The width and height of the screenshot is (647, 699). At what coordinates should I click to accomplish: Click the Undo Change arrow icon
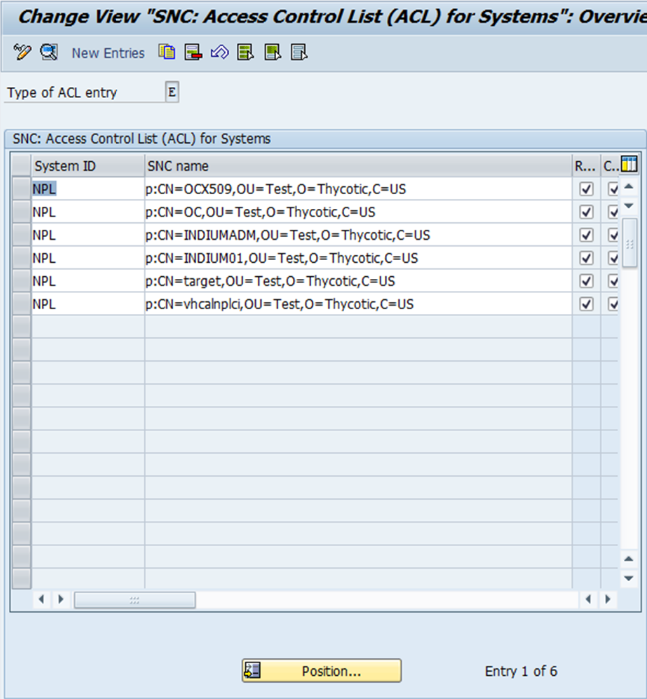pyautogui.click(x=219, y=52)
